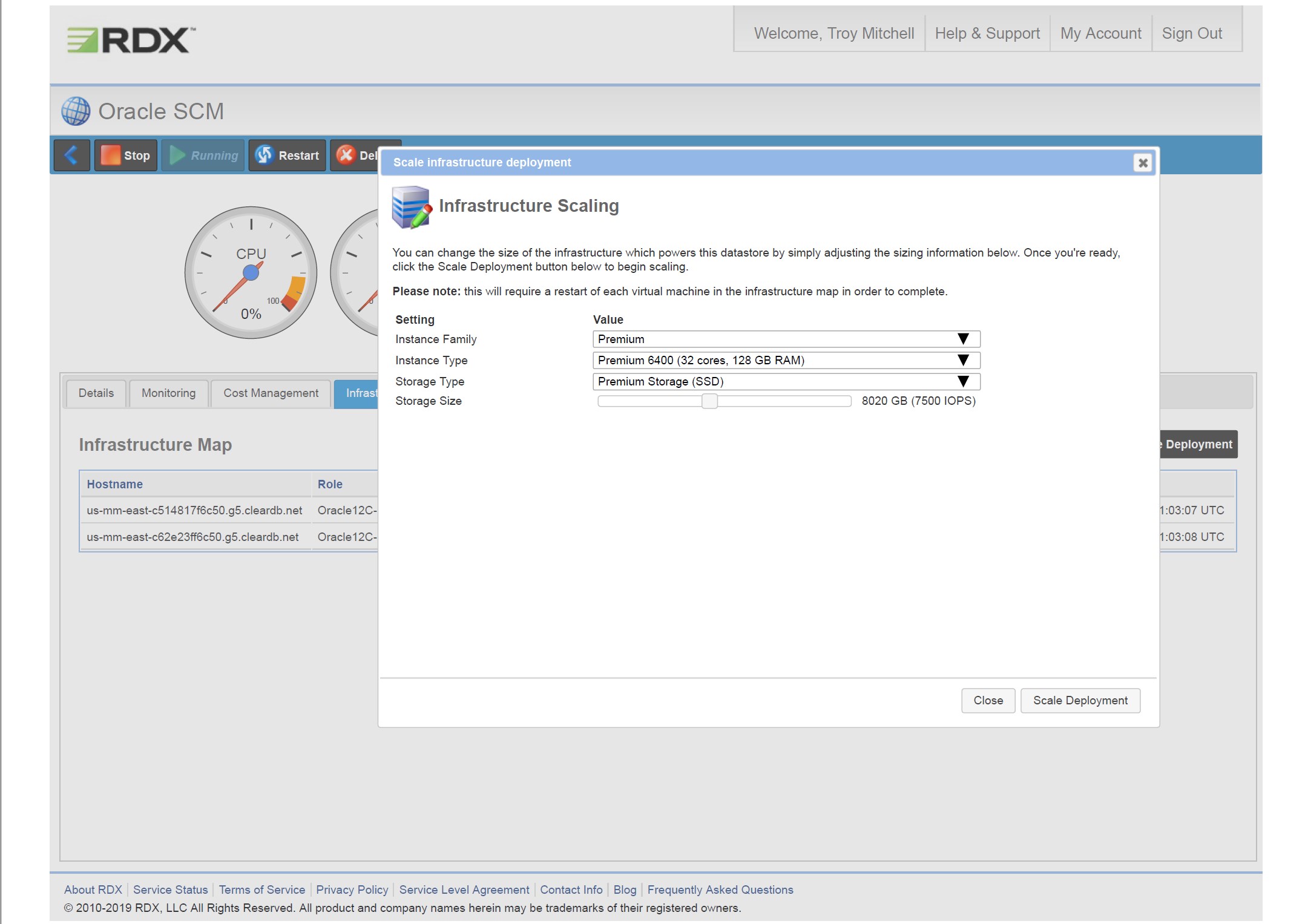Click the Oracle SCM globe icon
This screenshot has height=924, width=1308.
[x=76, y=111]
